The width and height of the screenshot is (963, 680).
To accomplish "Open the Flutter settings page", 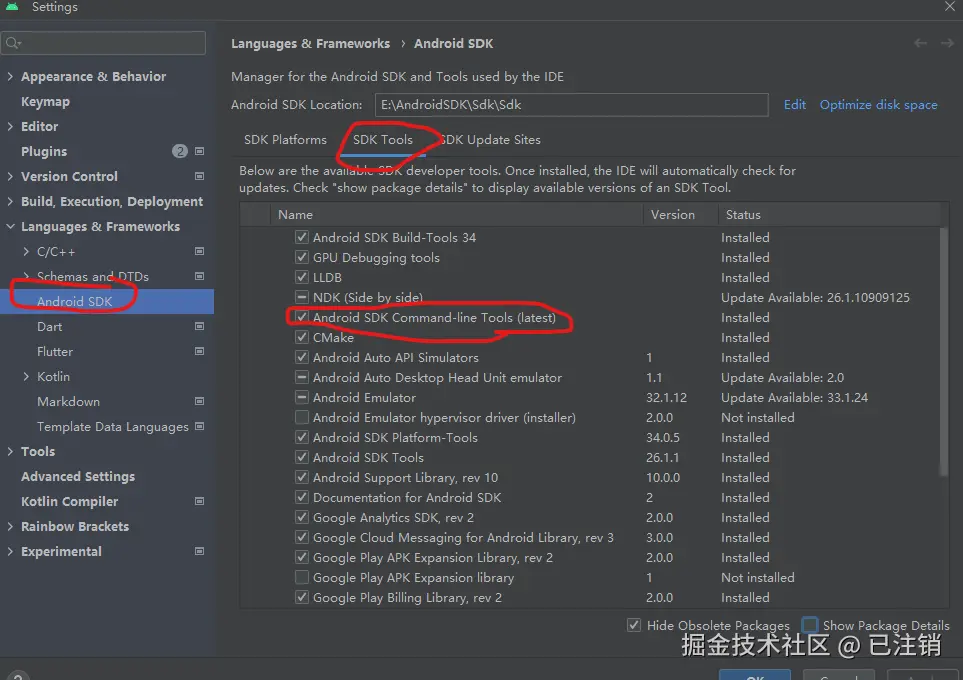I will (x=55, y=351).
